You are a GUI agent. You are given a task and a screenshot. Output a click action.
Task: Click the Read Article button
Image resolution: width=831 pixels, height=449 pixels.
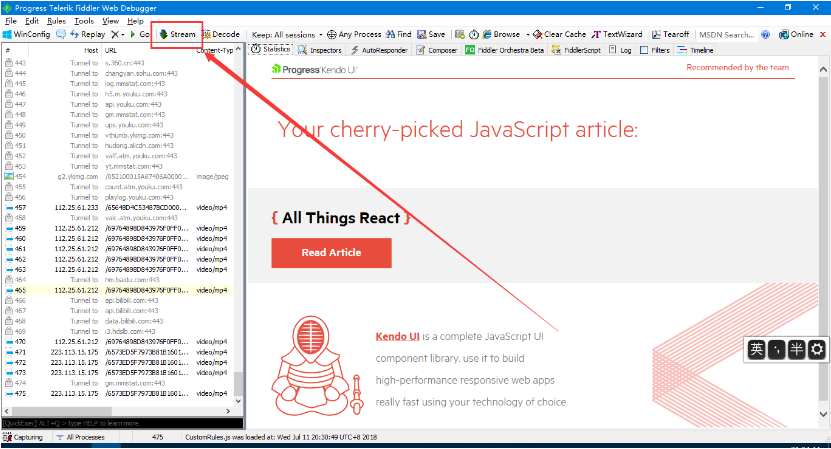(x=331, y=253)
